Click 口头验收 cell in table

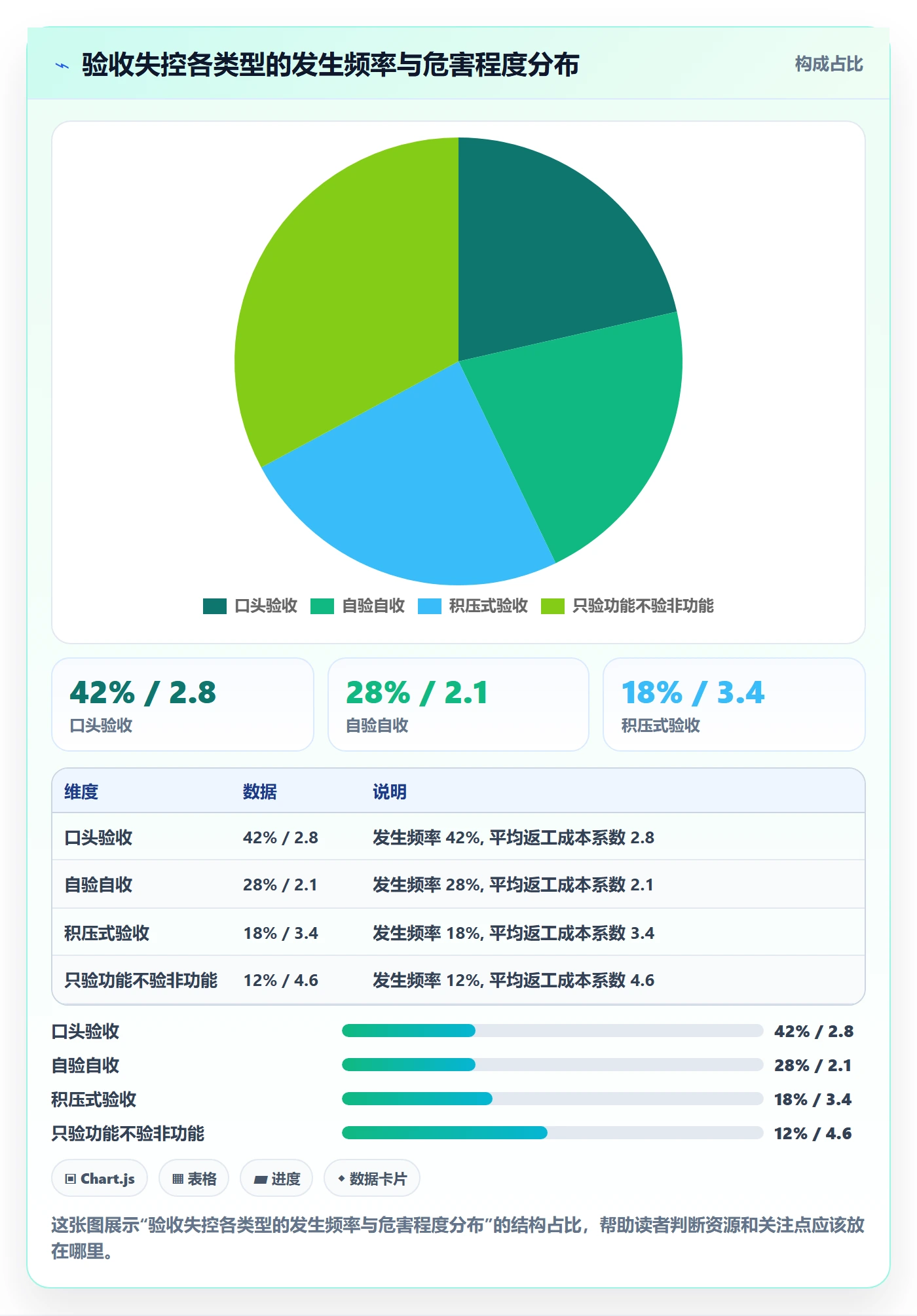coord(98,837)
